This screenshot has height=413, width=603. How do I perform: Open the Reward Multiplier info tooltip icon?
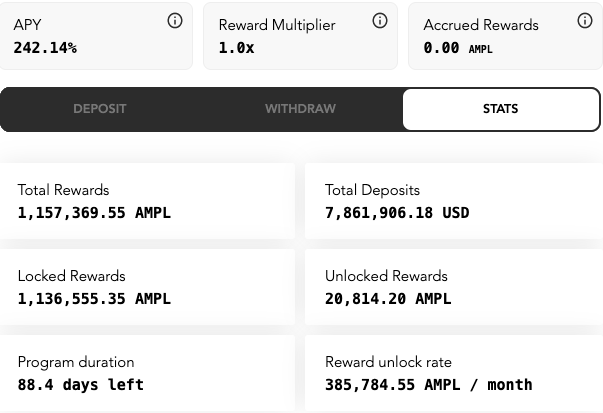tap(380, 20)
